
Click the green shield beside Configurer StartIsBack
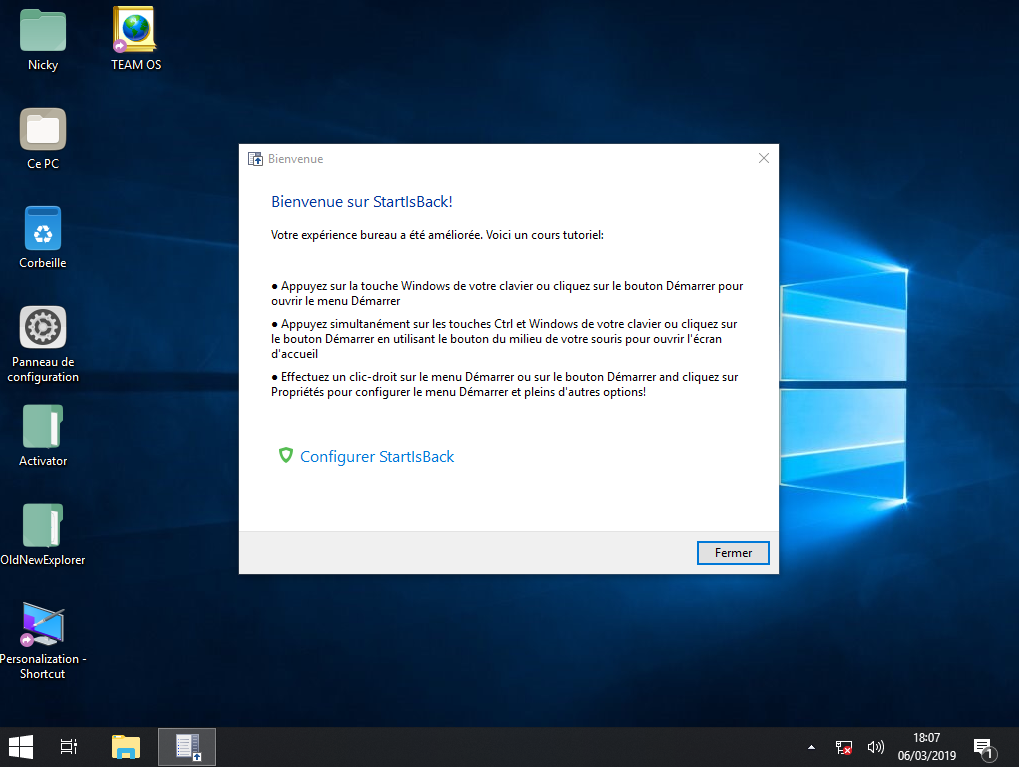click(x=285, y=456)
